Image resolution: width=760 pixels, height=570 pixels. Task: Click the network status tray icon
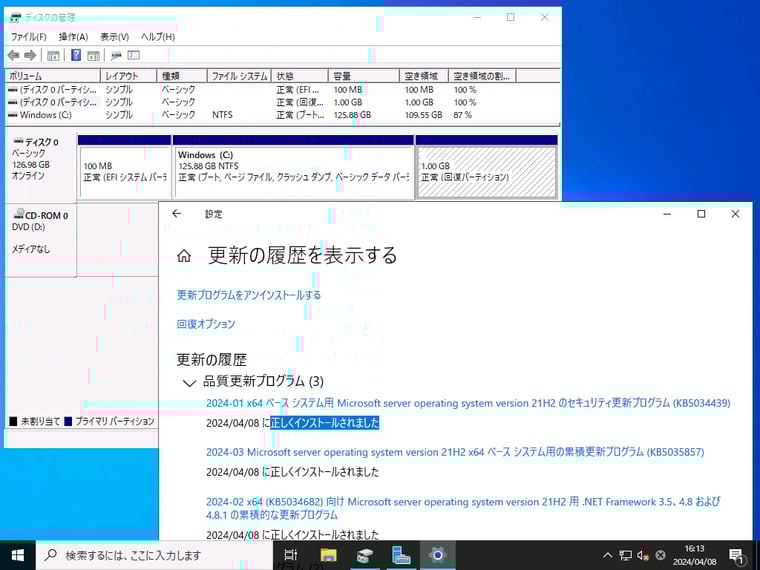pos(625,555)
